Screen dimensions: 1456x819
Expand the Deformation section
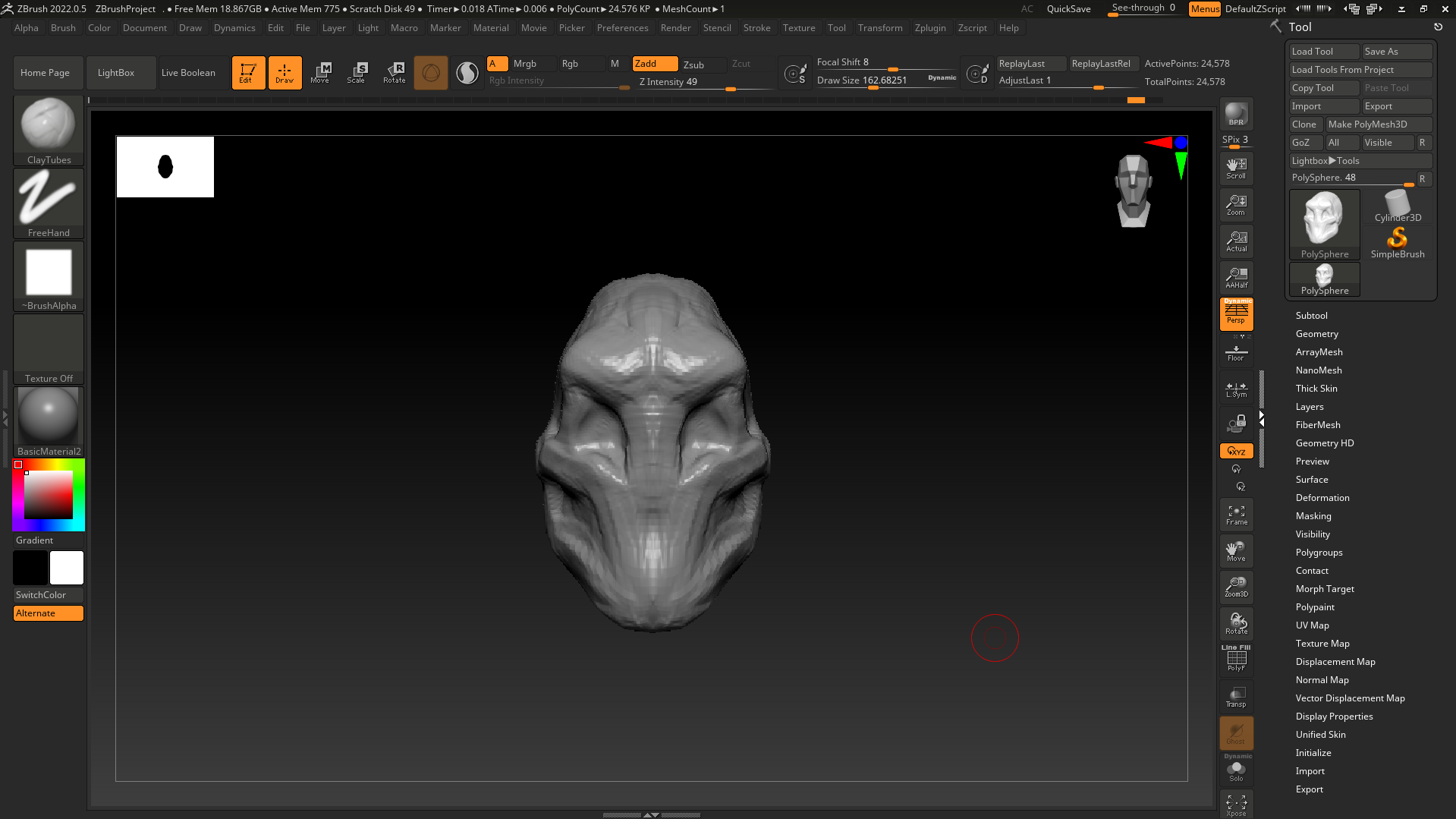coord(1322,498)
